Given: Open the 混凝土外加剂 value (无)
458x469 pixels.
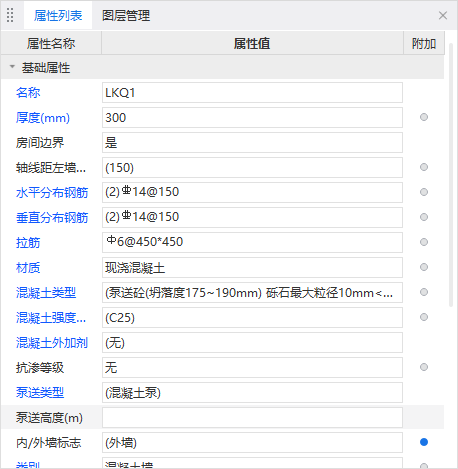Looking at the screenshot, I should pyautogui.click(x=252, y=343).
